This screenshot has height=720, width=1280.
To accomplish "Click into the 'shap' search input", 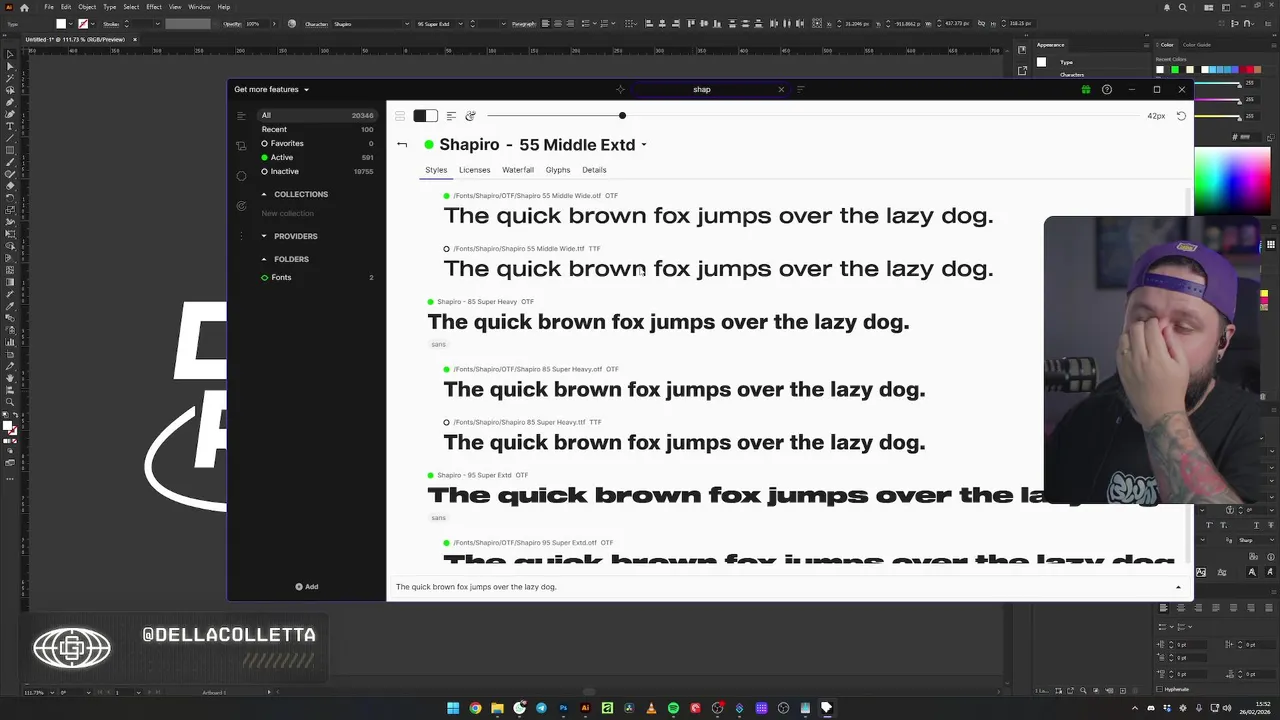I will 702,89.
